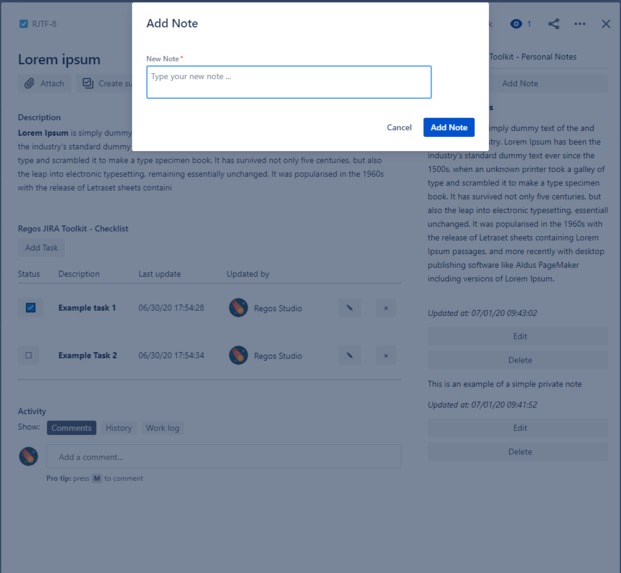Edit Example task 1 with pencil icon
621x573 pixels.
pos(349,308)
